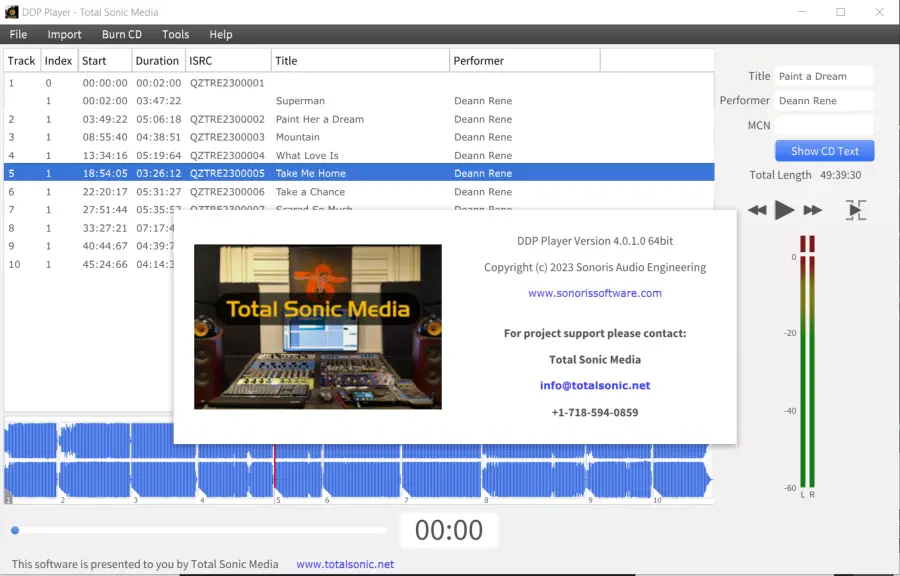
Task: Click the playback position slider handle
Action: 15,530
